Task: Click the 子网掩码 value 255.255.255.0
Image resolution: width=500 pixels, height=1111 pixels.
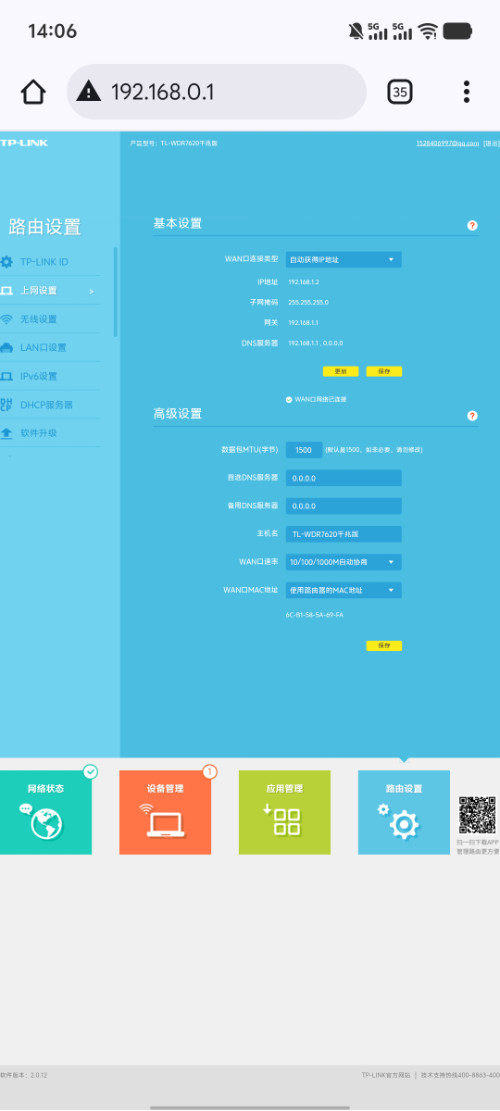Action: pos(308,302)
